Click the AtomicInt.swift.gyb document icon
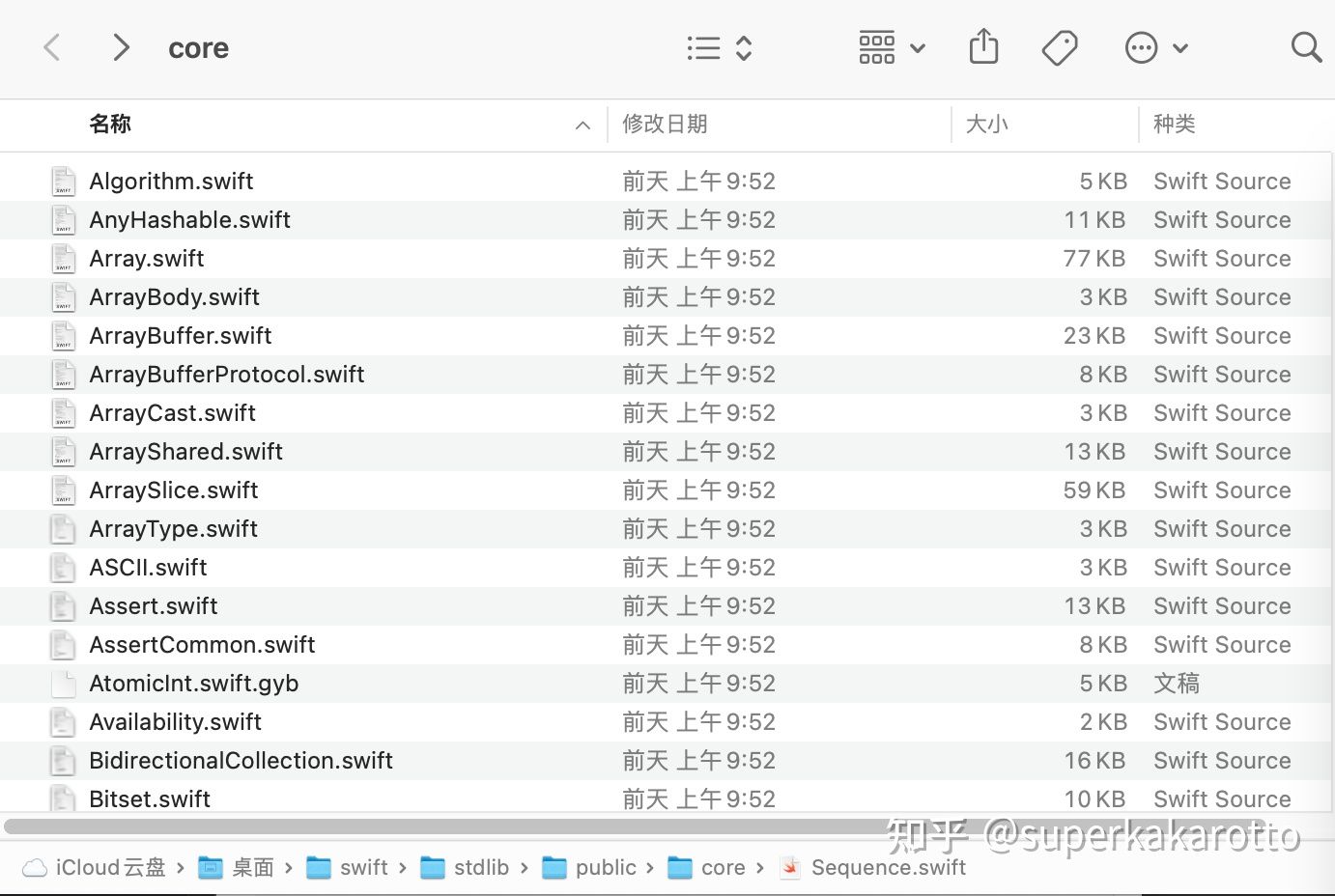This screenshot has width=1335, height=896. point(63,683)
